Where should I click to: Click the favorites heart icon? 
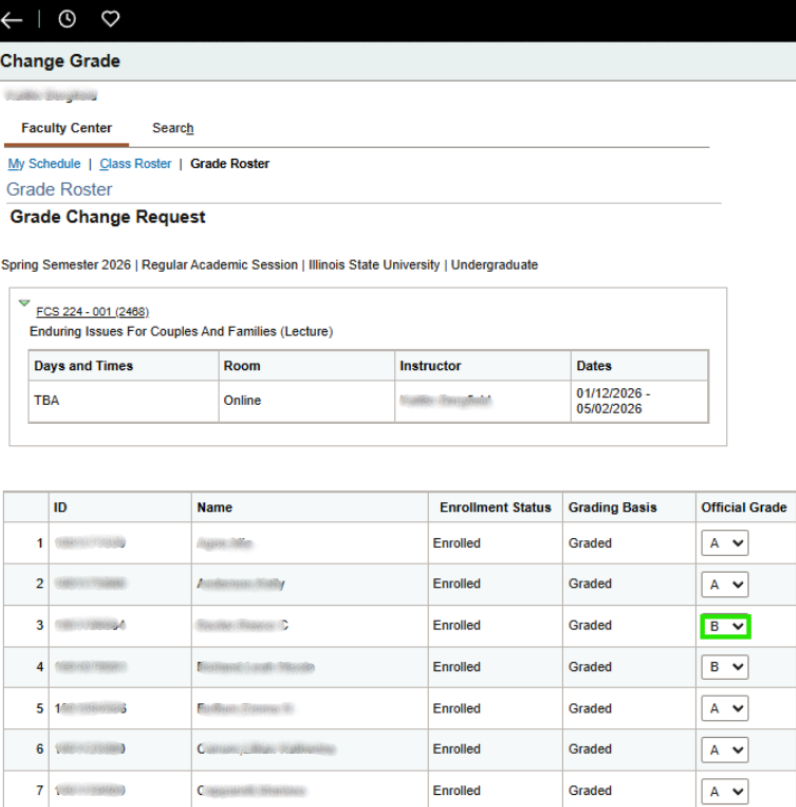click(x=110, y=19)
